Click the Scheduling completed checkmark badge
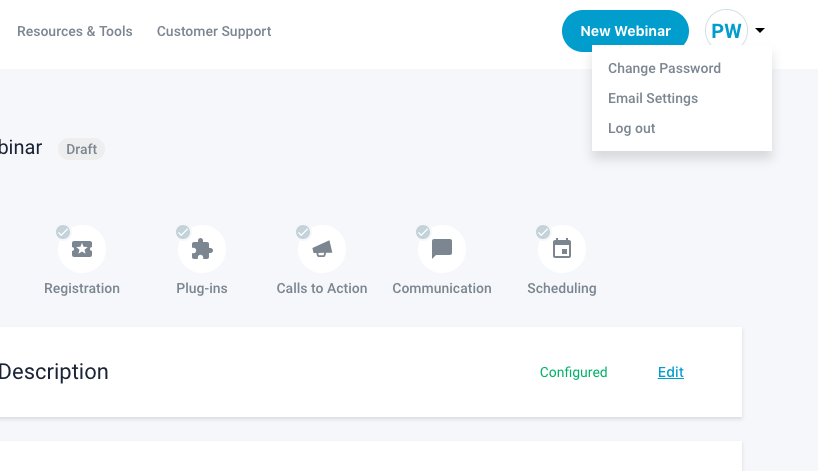 pyautogui.click(x=543, y=232)
